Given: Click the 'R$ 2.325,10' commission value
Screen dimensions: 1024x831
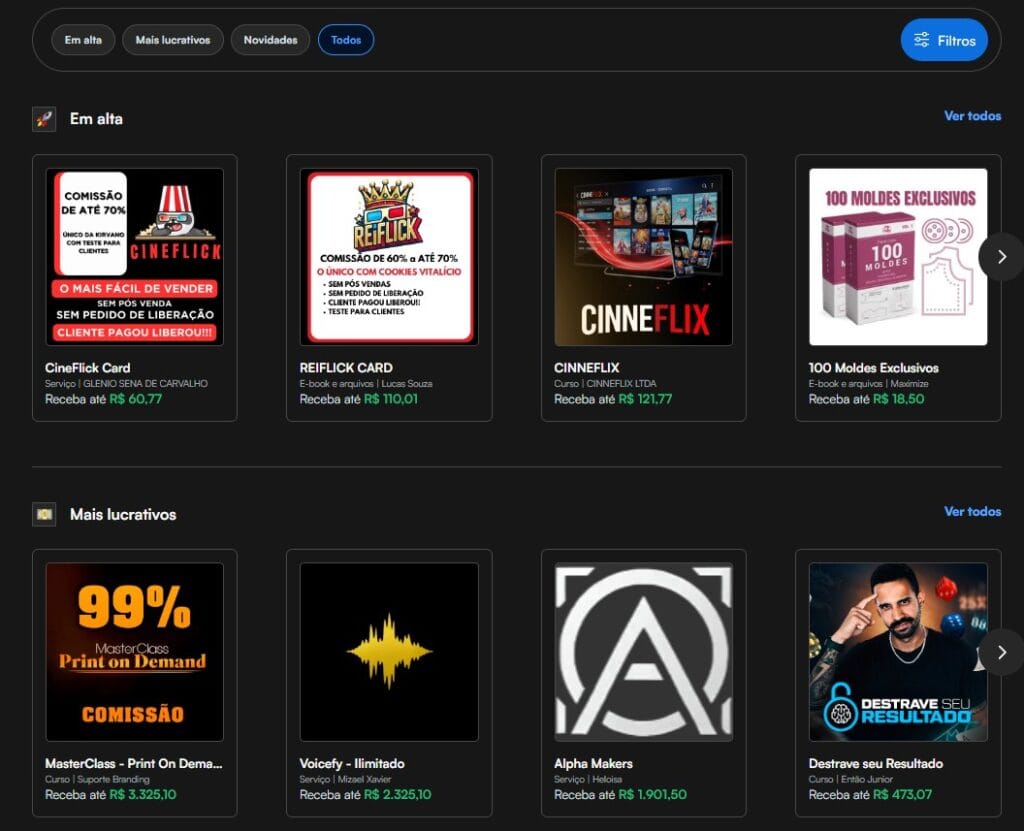Looking at the screenshot, I should click(x=398, y=794).
